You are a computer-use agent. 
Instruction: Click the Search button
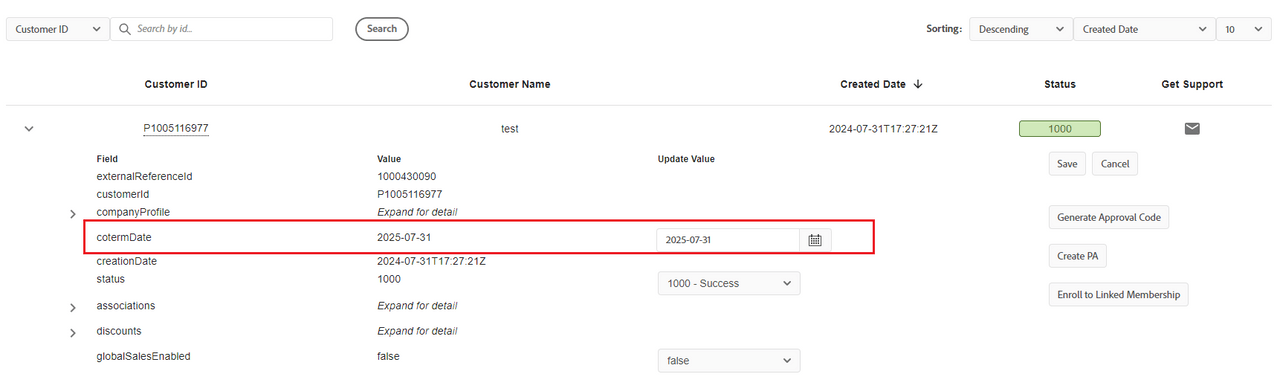(382, 29)
